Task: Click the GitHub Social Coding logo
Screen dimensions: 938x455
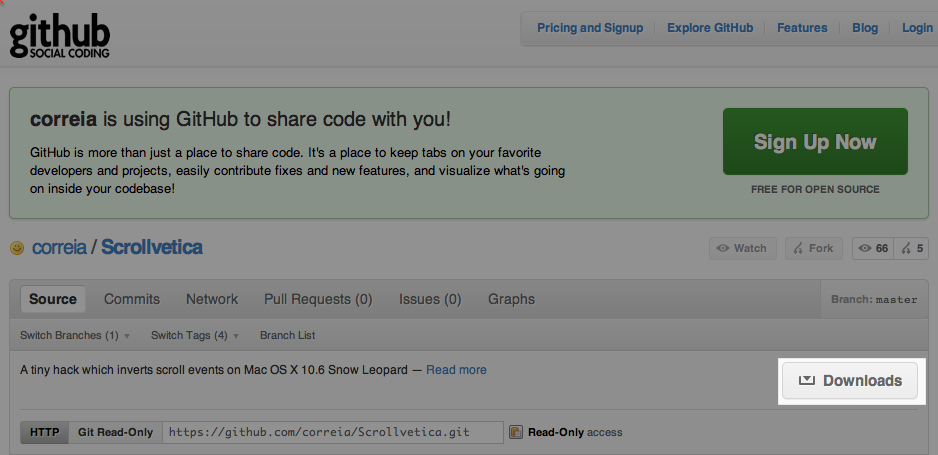Action: coord(59,38)
